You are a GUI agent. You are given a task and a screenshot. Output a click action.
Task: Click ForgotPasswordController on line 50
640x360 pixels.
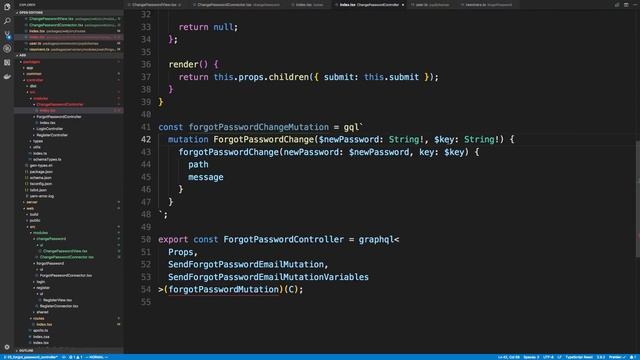(x=283, y=240)
